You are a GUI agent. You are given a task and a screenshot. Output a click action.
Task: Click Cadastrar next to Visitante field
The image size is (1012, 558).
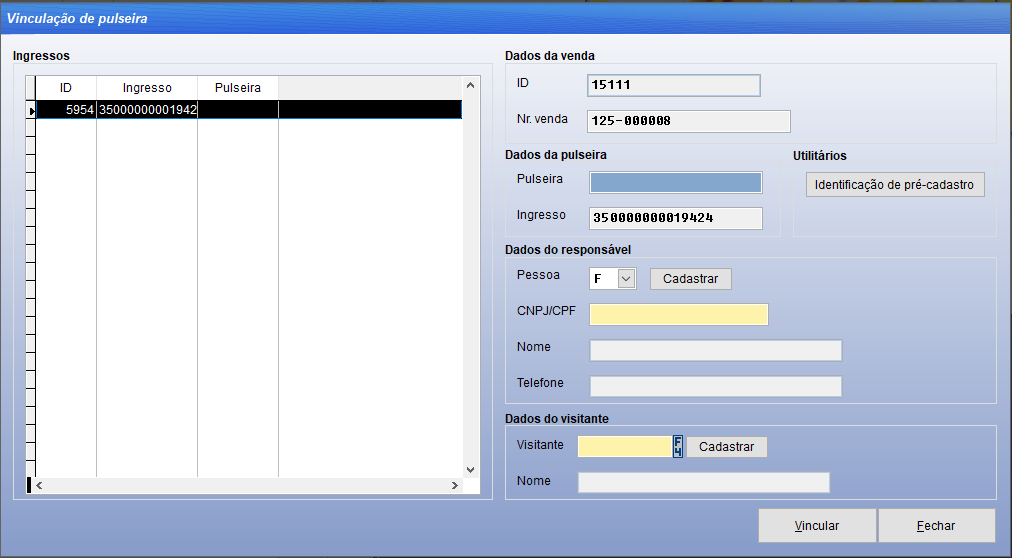pos(726,447)
